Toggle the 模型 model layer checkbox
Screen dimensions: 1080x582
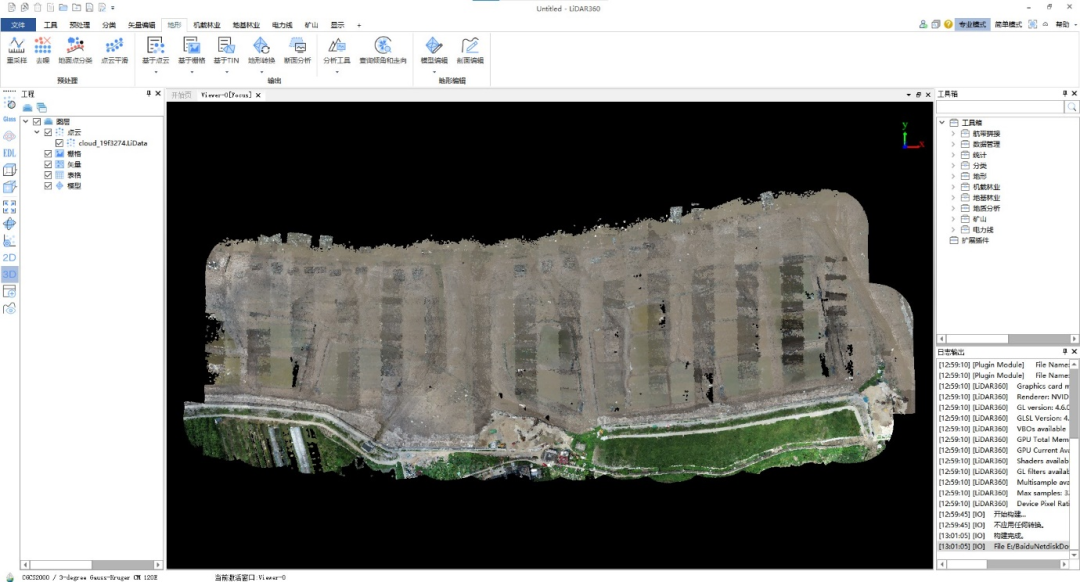pyautogui.click(x=48, y=186)
